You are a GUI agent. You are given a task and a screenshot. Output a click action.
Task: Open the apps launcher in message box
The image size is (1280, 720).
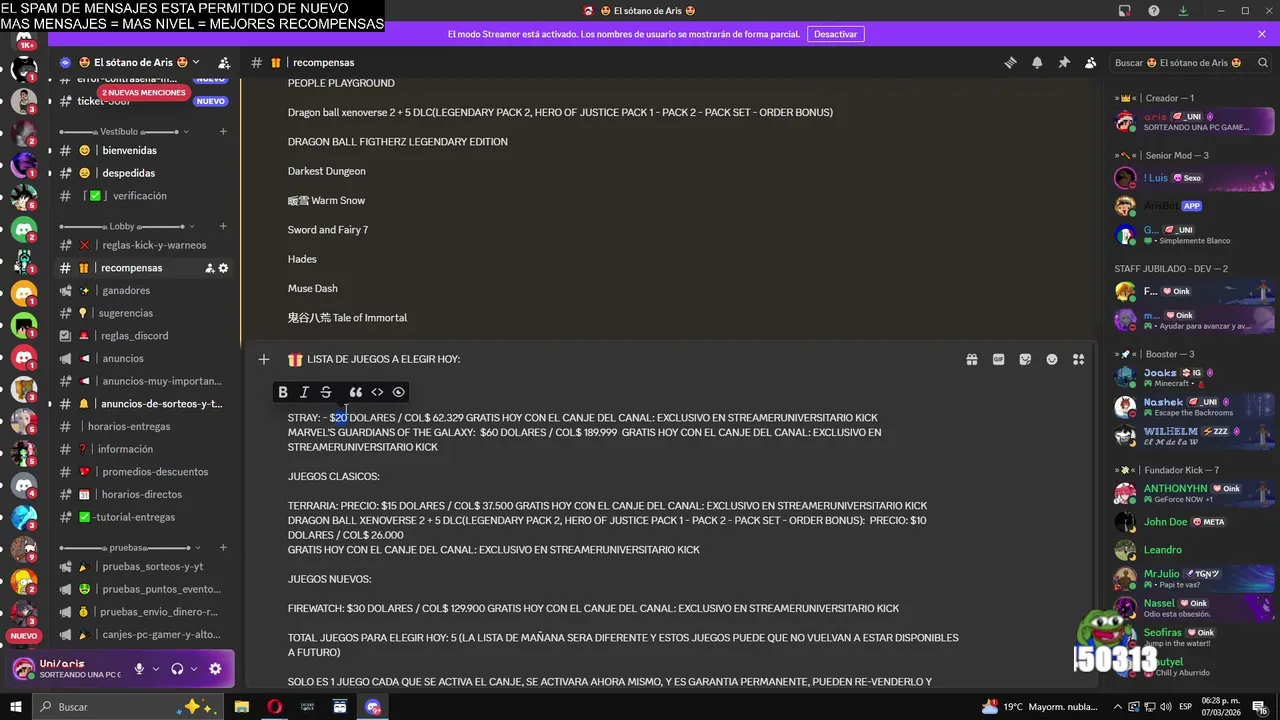click(1078, 359)
